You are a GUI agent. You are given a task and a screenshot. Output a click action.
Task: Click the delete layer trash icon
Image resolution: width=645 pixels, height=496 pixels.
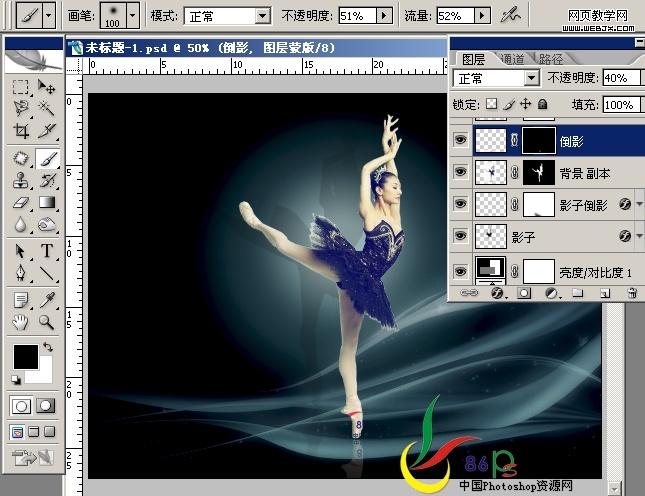[632, 293]
